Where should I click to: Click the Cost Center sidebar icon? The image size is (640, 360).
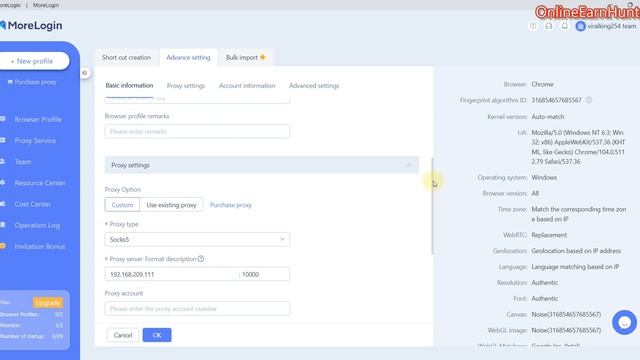[x=3, y=204]
